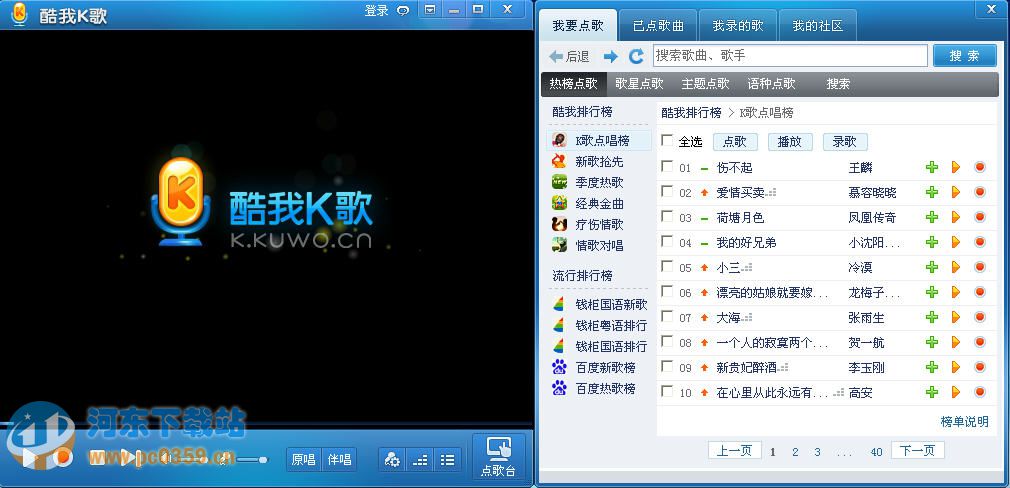
Task: Tick the checkbox for song 04 我的好兄弟
Action: coord(667,241)
